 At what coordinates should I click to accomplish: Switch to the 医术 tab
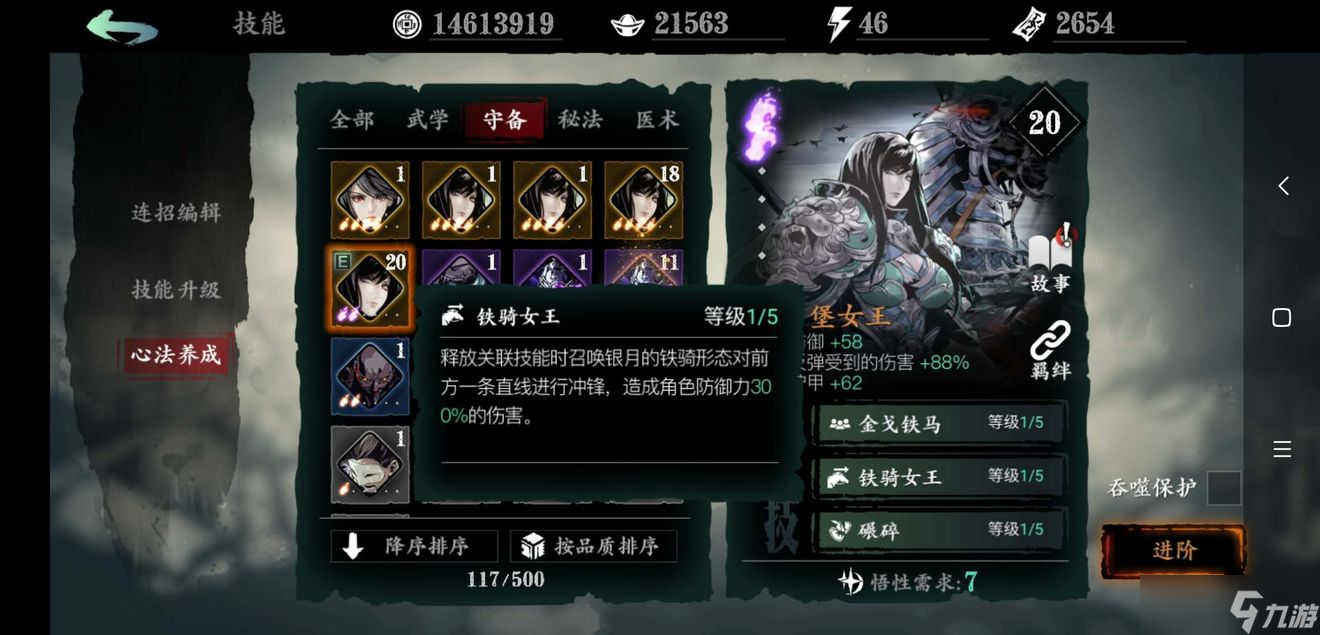click(657, 120)
